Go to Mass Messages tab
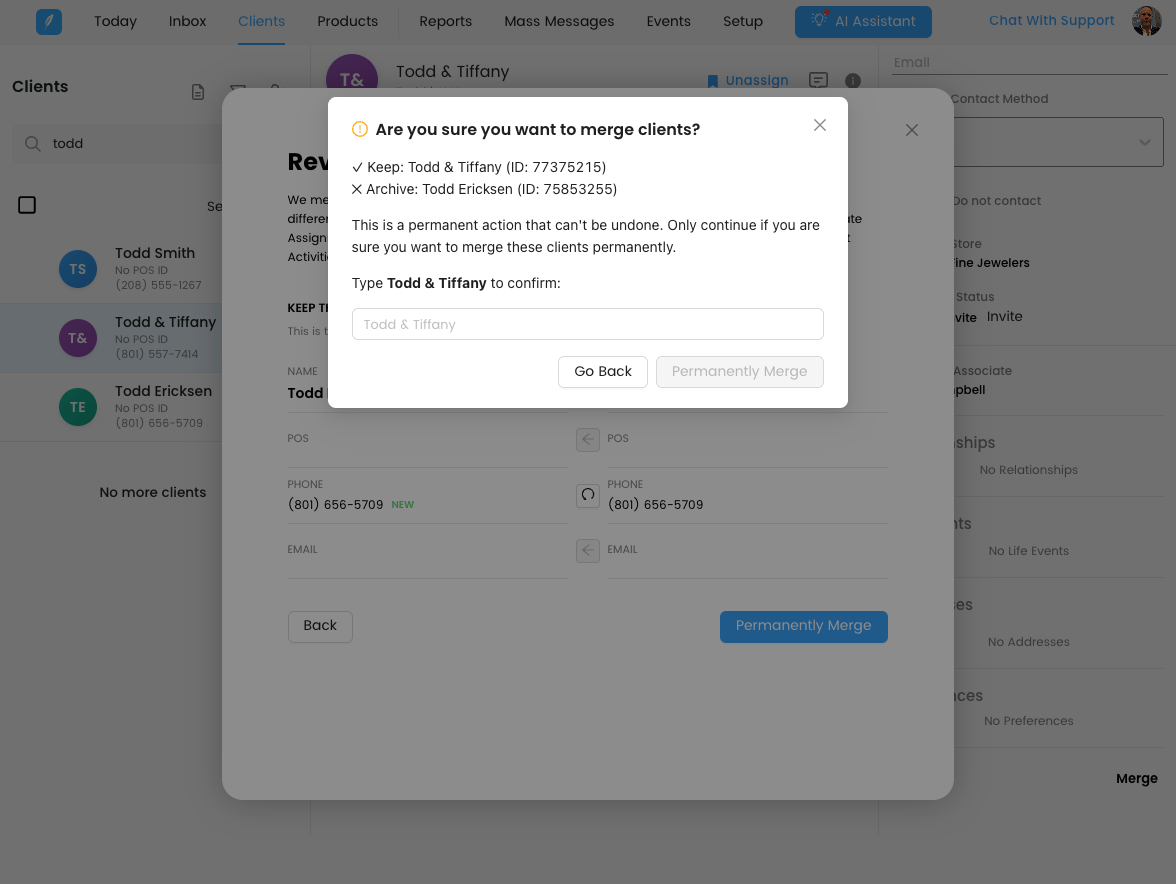Screen dimensions: 1176x884 coord(559,22)
